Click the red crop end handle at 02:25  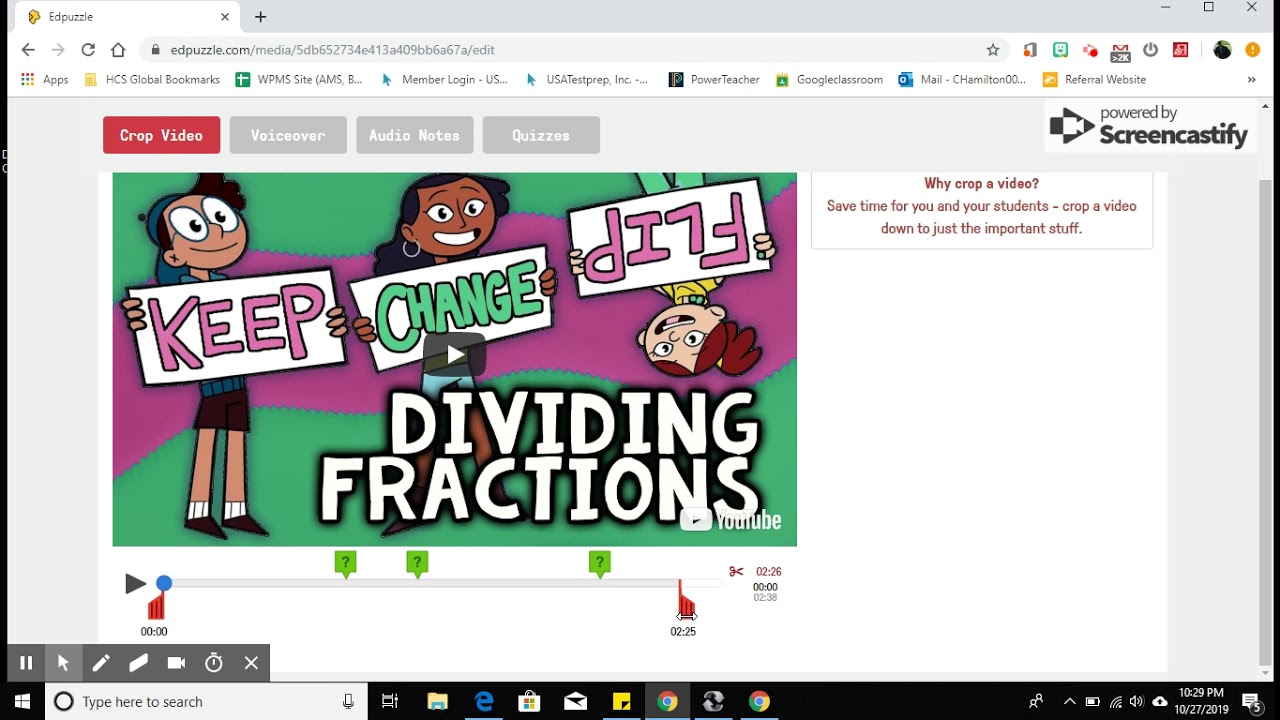(685, 603)
